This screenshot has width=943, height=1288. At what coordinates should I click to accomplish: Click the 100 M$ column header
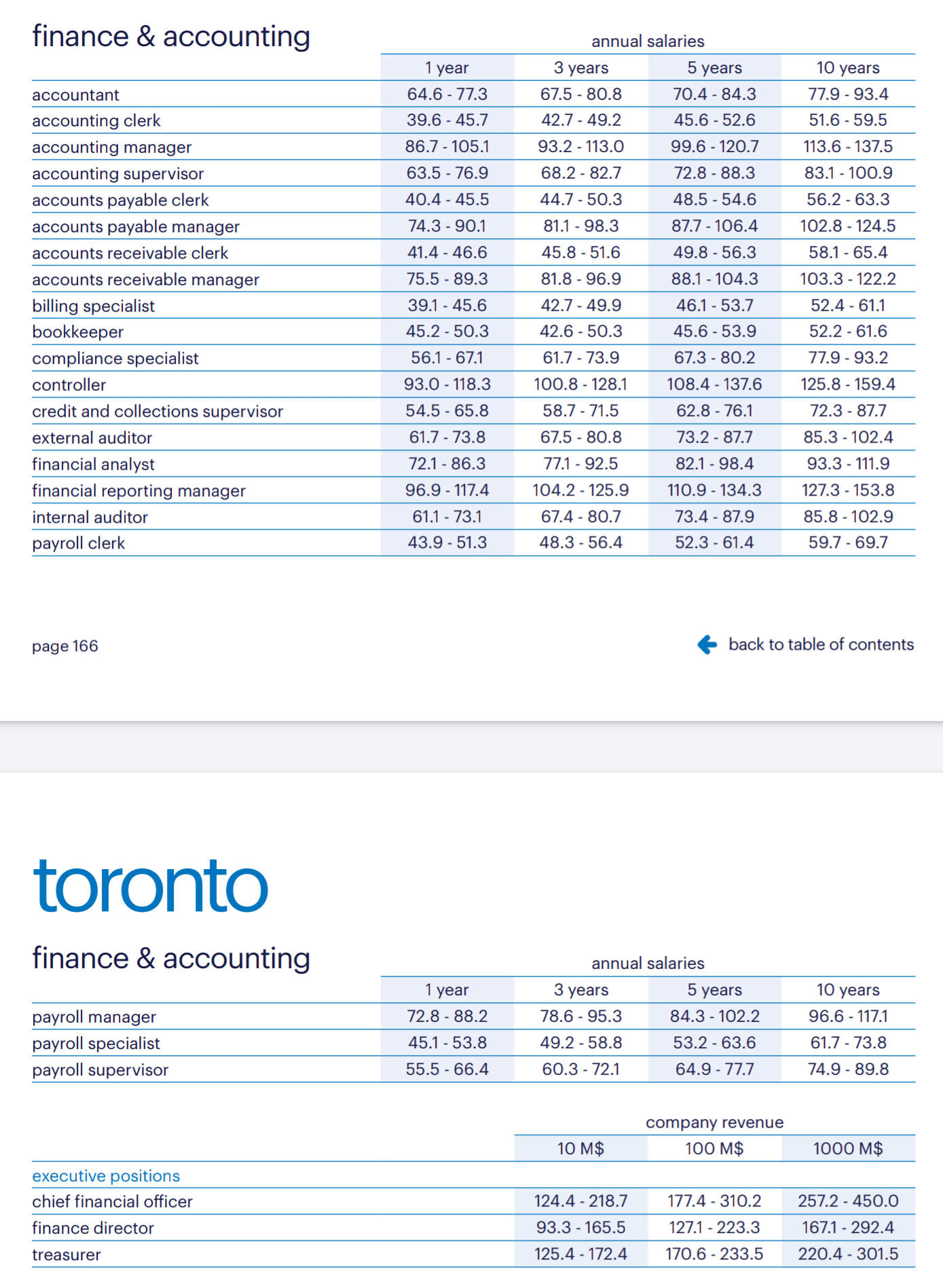tap(714, 1149)
